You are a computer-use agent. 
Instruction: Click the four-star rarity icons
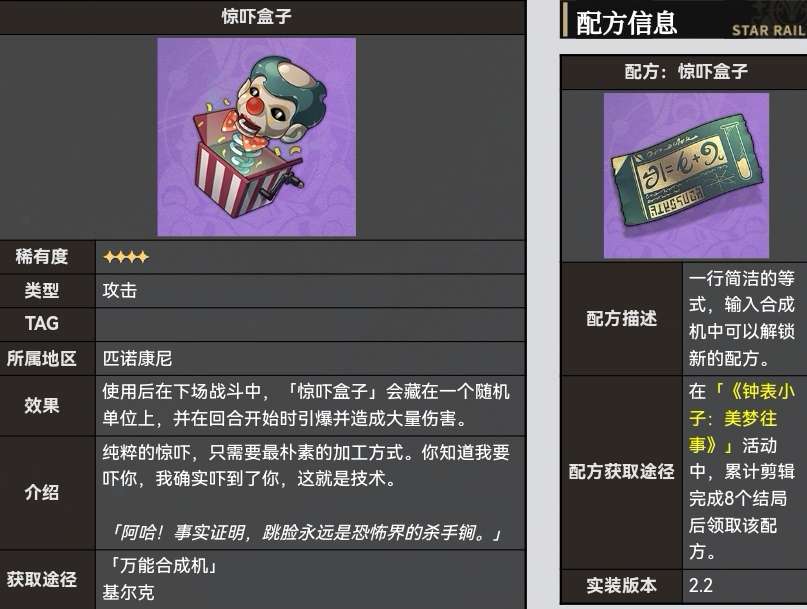point(126,256)
